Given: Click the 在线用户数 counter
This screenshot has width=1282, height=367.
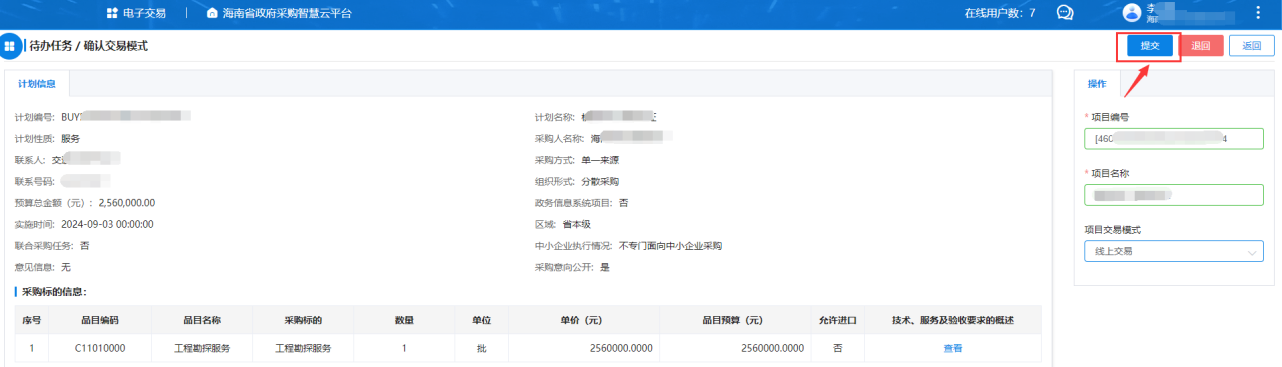Looking at the screenshot, I should pos(999,13).
